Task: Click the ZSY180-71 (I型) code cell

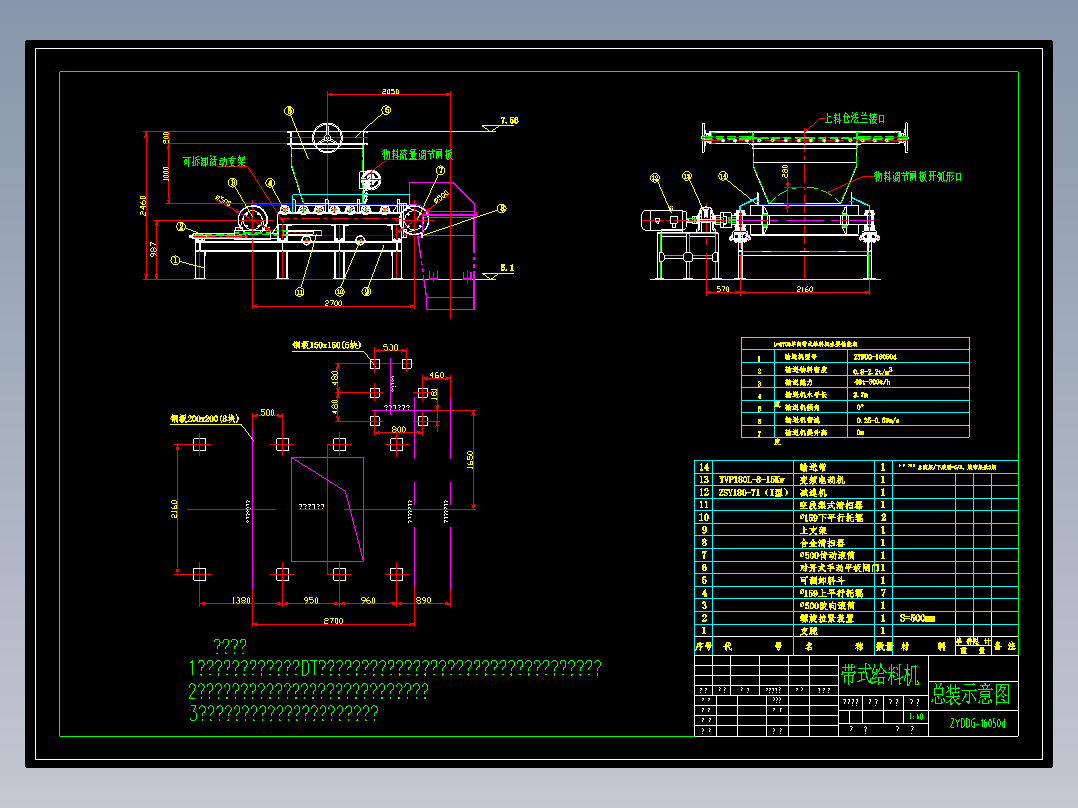Action: point(754,492)
